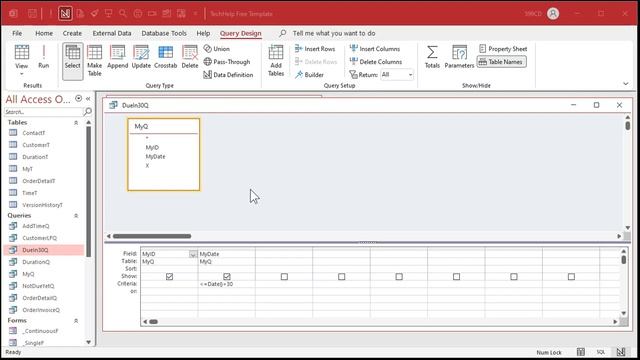The image size is (640, 360).
Task: Check Show box in eighth grid column
Action: point(571,277)
